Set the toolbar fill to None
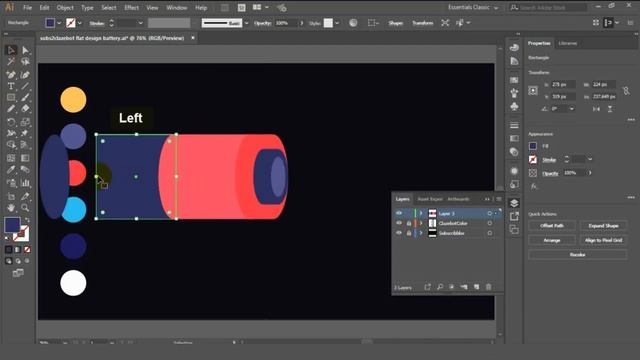 click(27, 249)
